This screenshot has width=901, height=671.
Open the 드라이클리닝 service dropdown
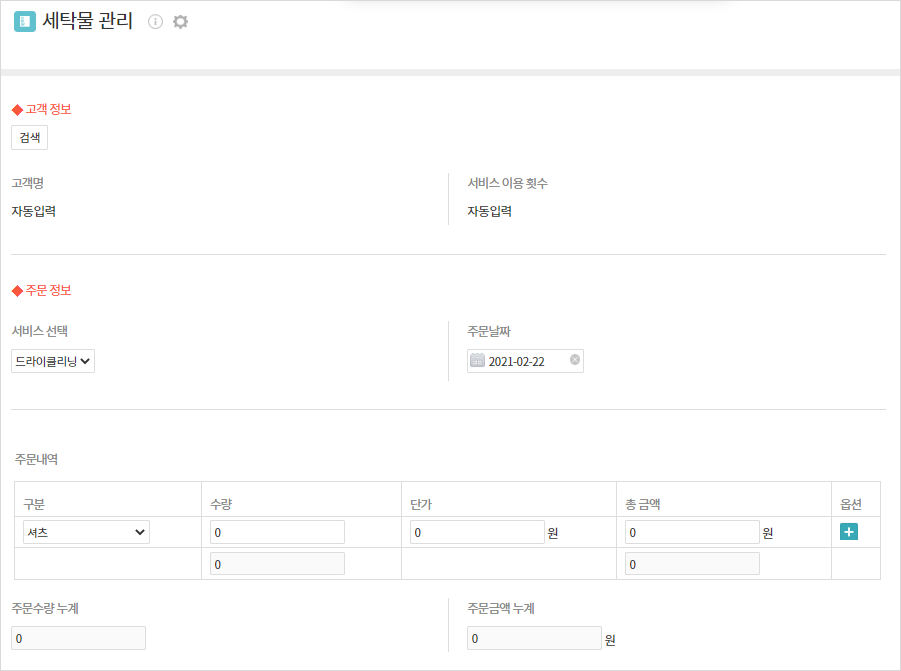click(53, 361)
